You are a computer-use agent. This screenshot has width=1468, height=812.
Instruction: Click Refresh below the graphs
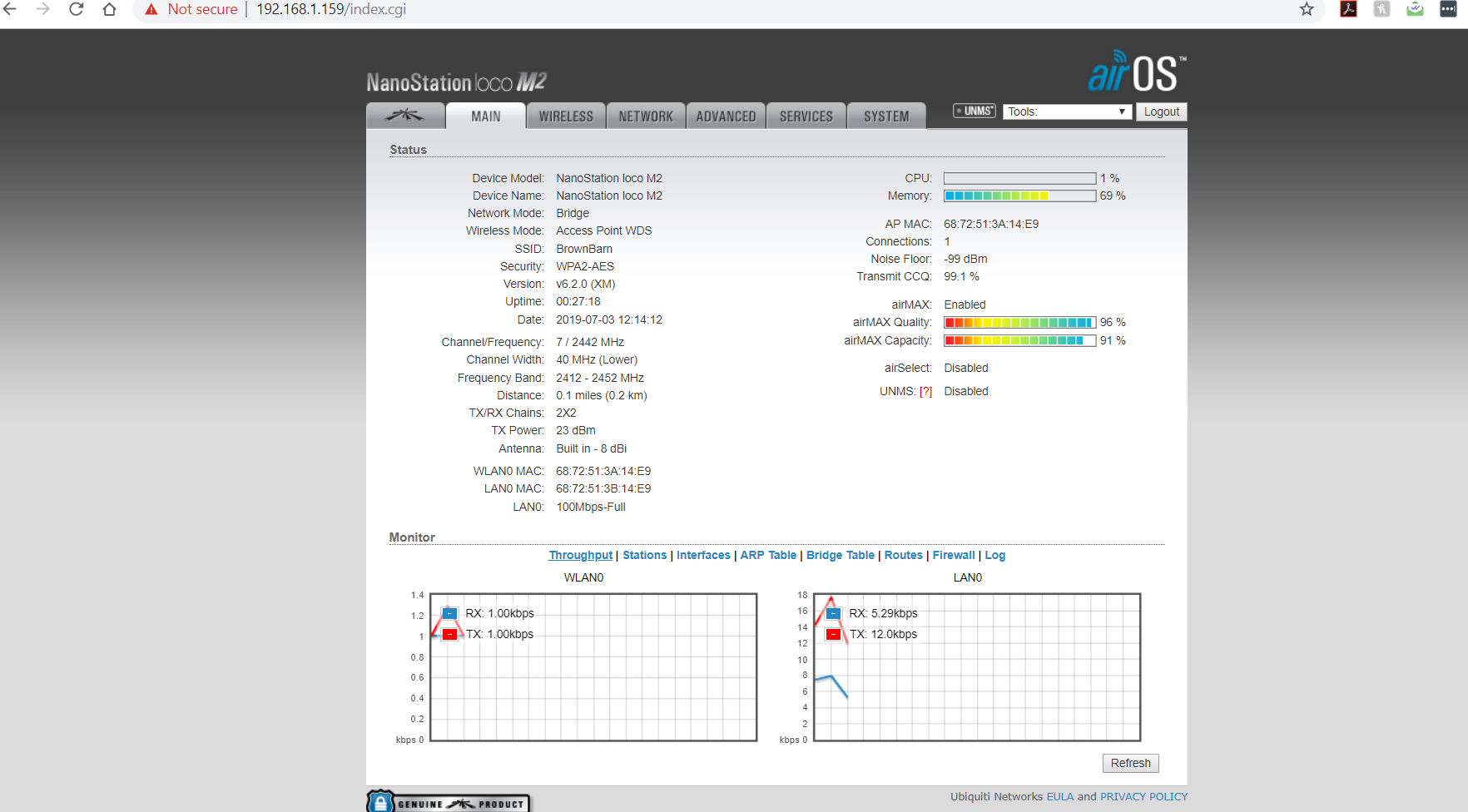(x=1130, y=763)
